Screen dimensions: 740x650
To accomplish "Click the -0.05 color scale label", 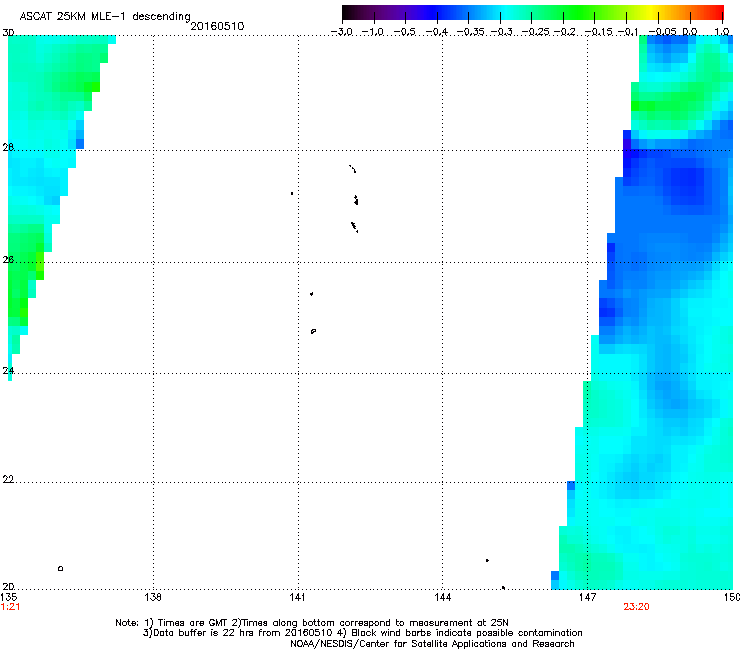I will tap(663, 32).
